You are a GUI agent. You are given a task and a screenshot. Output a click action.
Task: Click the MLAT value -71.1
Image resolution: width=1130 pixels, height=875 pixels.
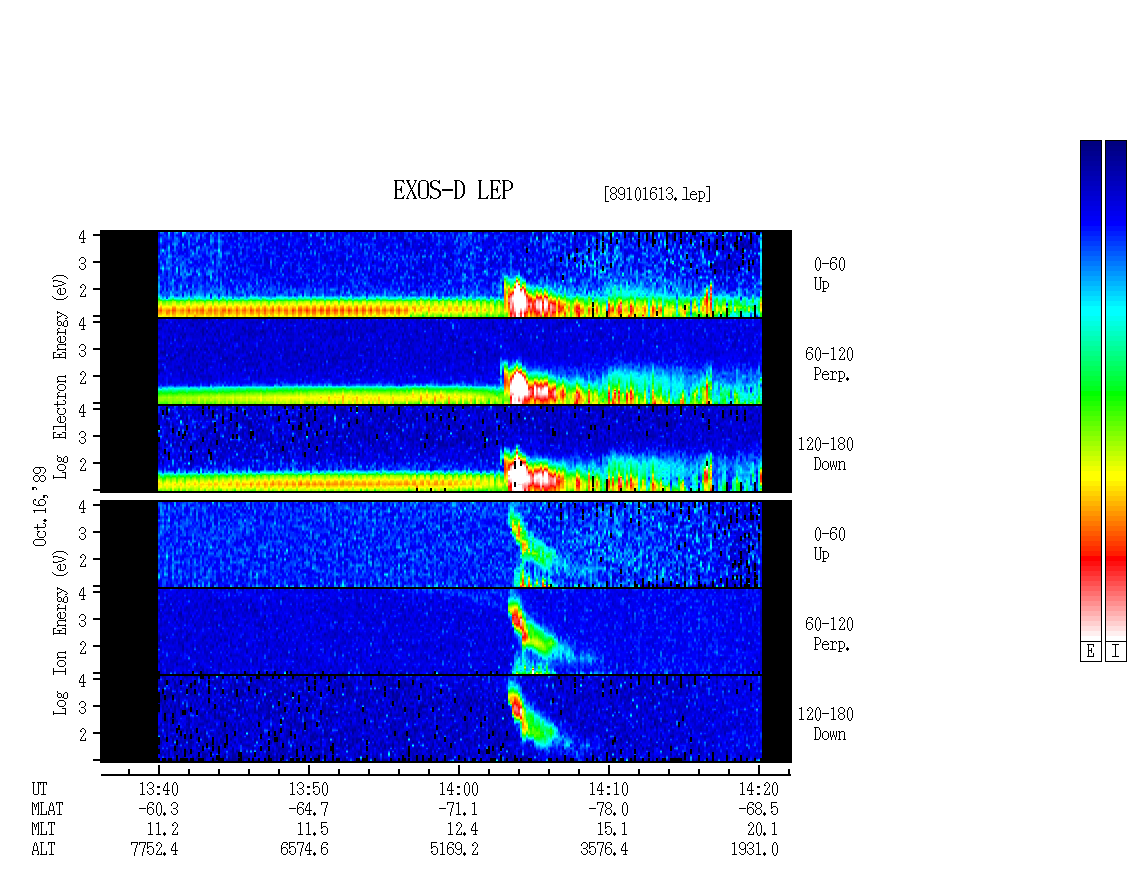pyautogui.click(x=458, y=809)
